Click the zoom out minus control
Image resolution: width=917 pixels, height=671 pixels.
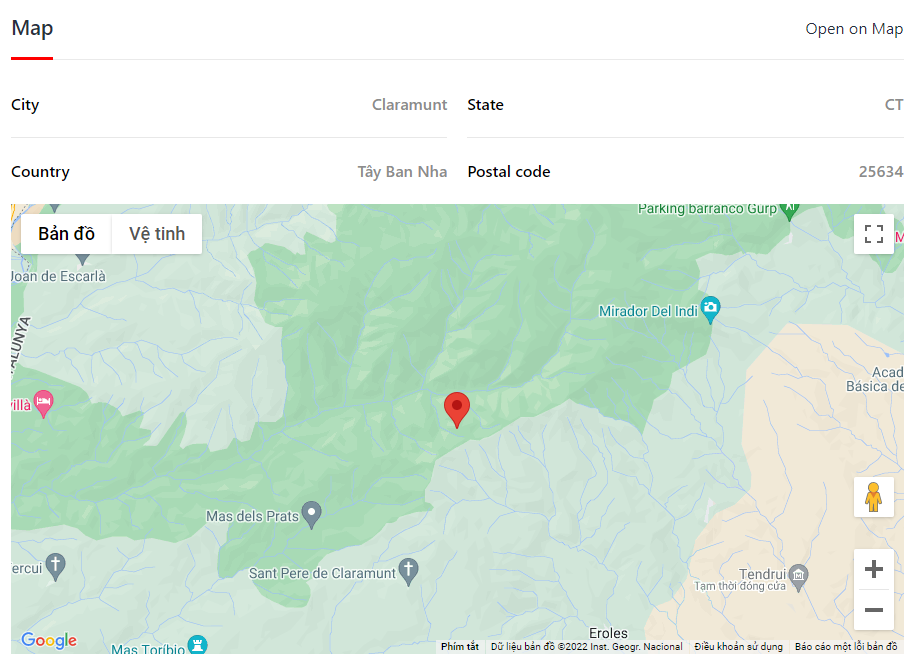[873, 609]
